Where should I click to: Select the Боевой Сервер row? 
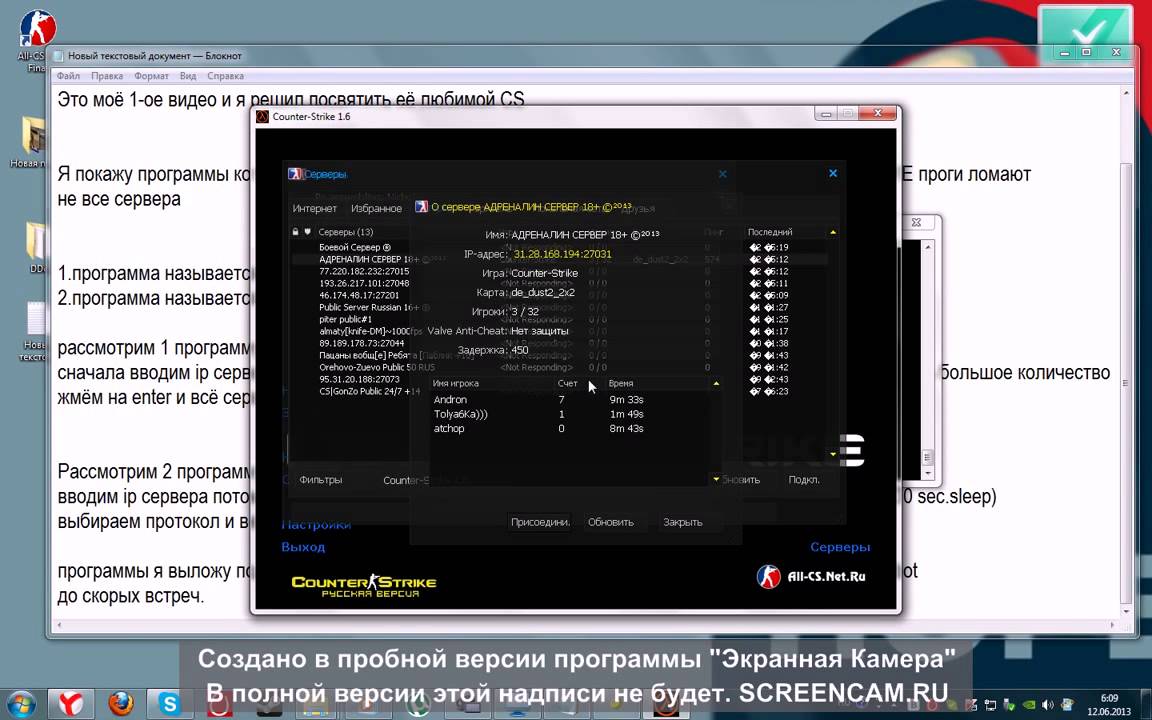pyautogui.click(x=355, y=248)
